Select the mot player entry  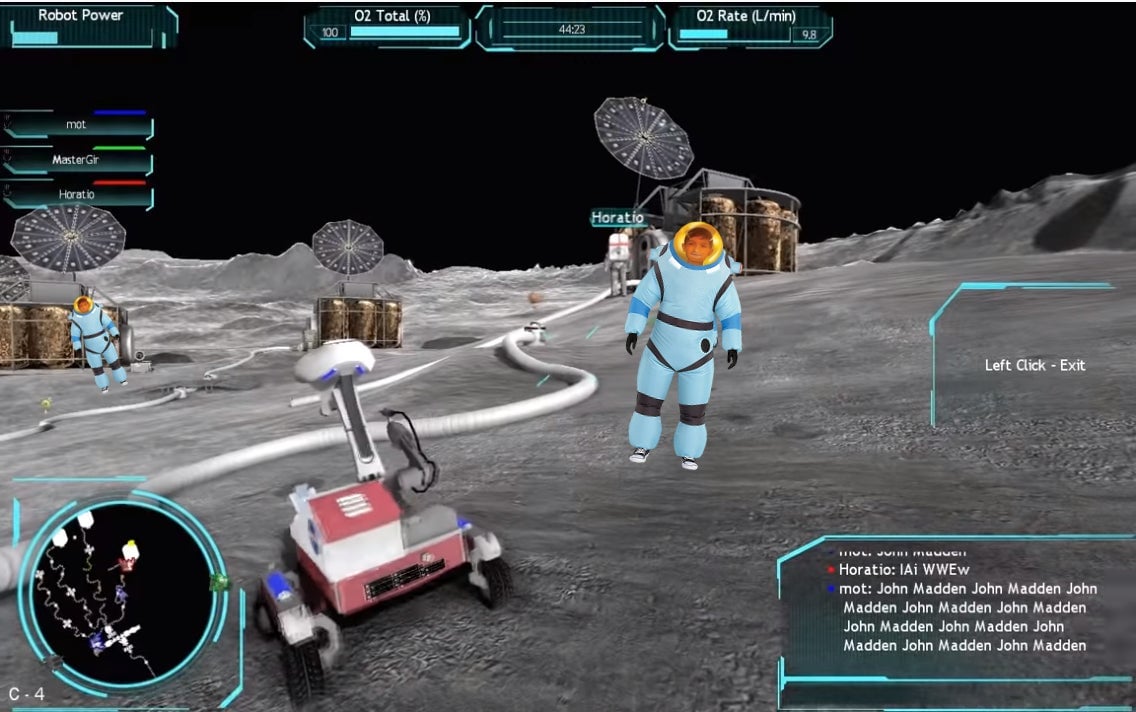77,125
